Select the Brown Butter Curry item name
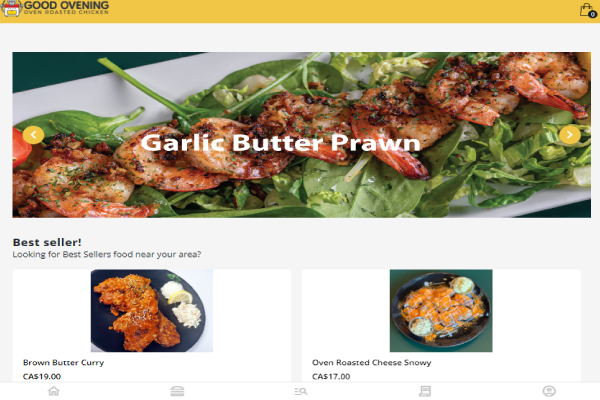600x400 pixels. [64, 362]
